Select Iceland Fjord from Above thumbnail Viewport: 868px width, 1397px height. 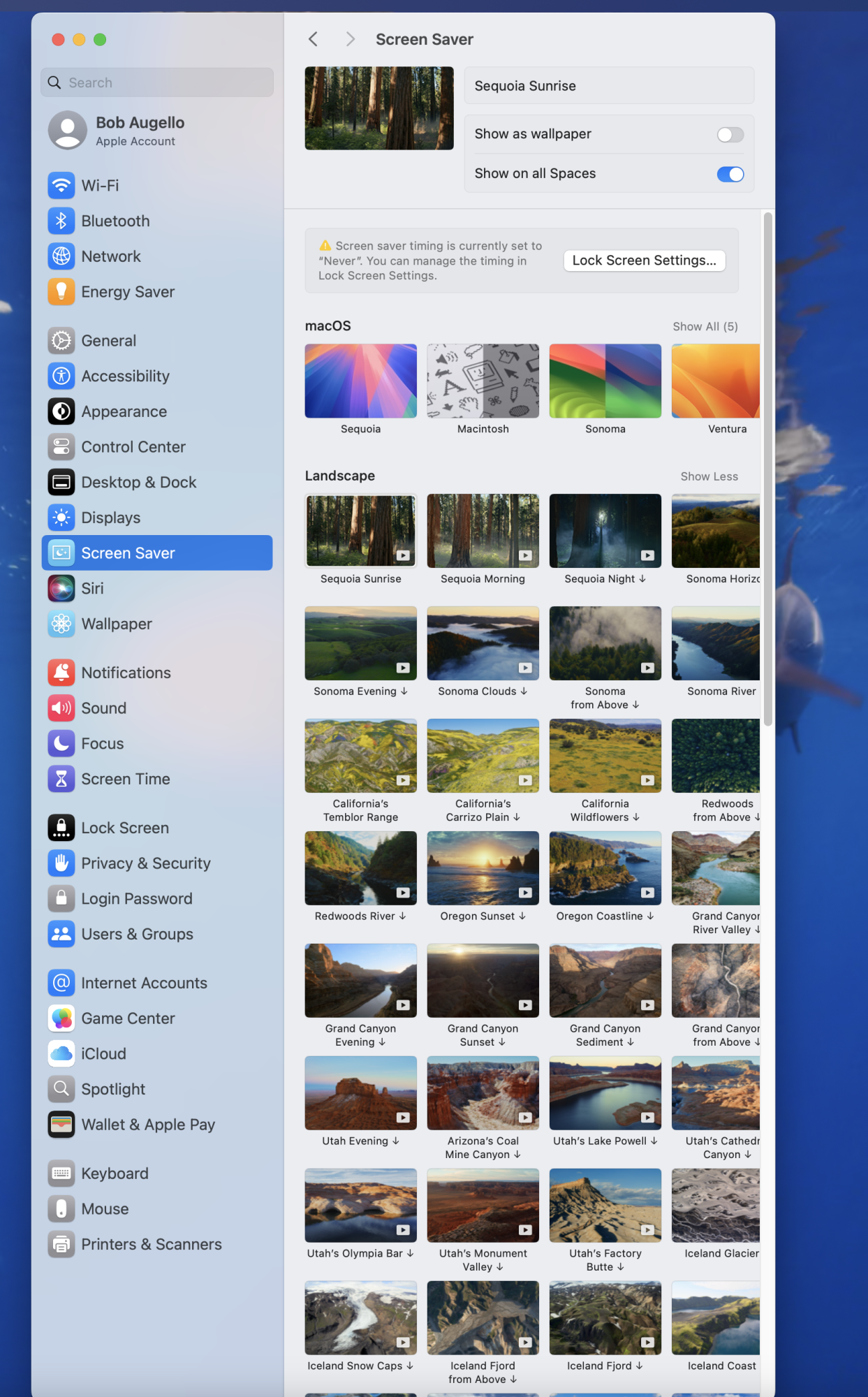[x=483, y=1318]
